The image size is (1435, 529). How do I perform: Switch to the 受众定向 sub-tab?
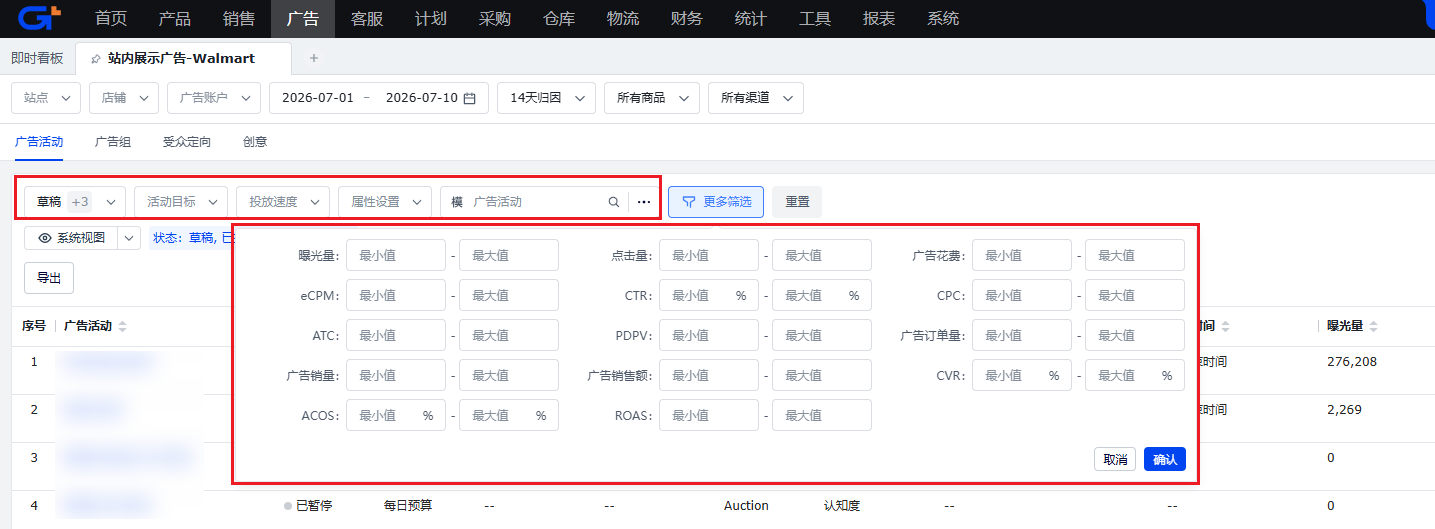click(187, 142)
